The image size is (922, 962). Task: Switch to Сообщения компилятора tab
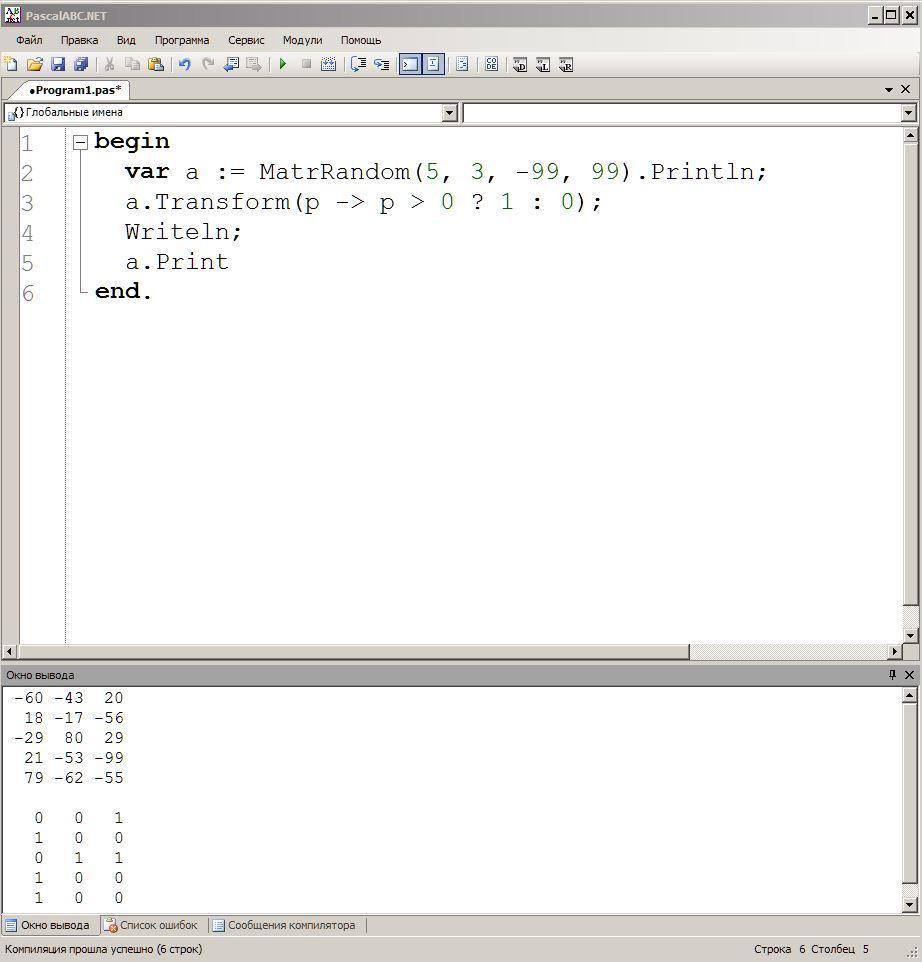pyautogui.click(x=284, y=925)
